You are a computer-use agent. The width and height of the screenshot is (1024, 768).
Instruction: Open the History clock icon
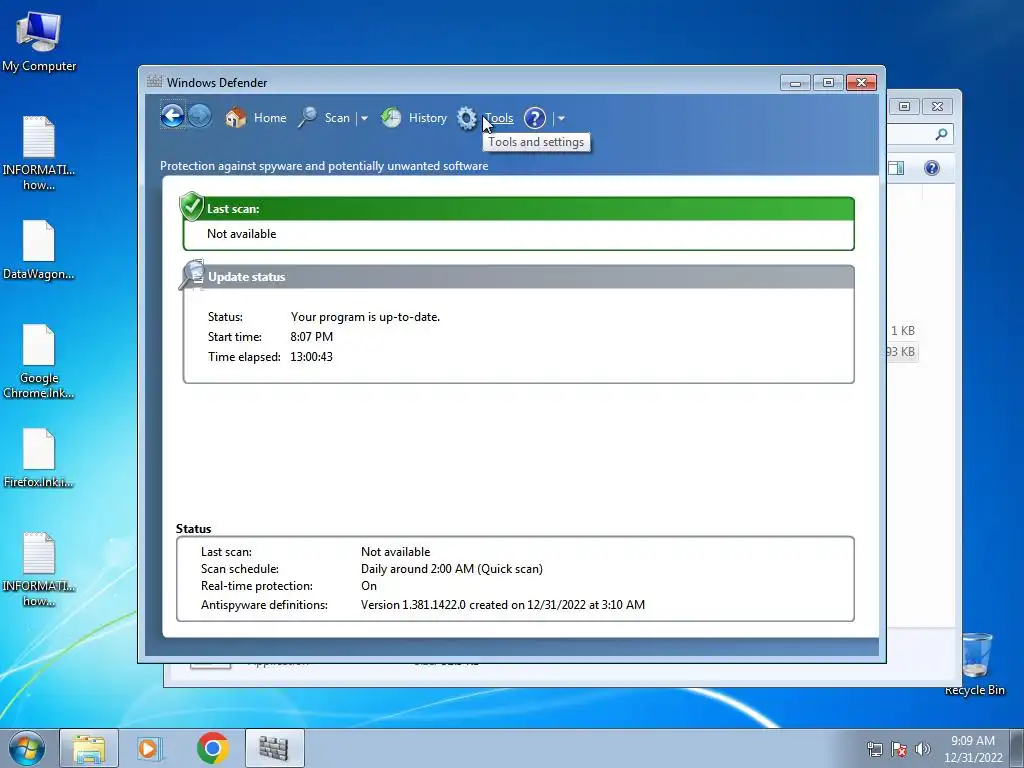(391, 118)
